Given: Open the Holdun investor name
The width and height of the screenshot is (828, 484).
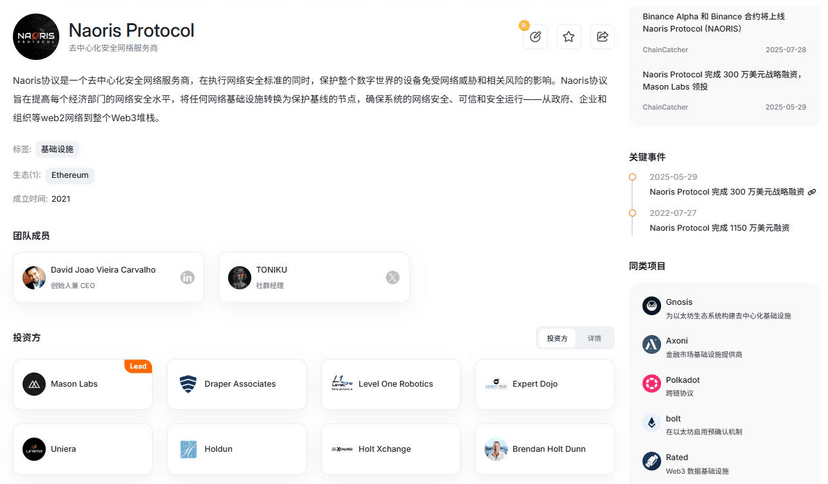Looking at the screenshot, I should point(218,449).
